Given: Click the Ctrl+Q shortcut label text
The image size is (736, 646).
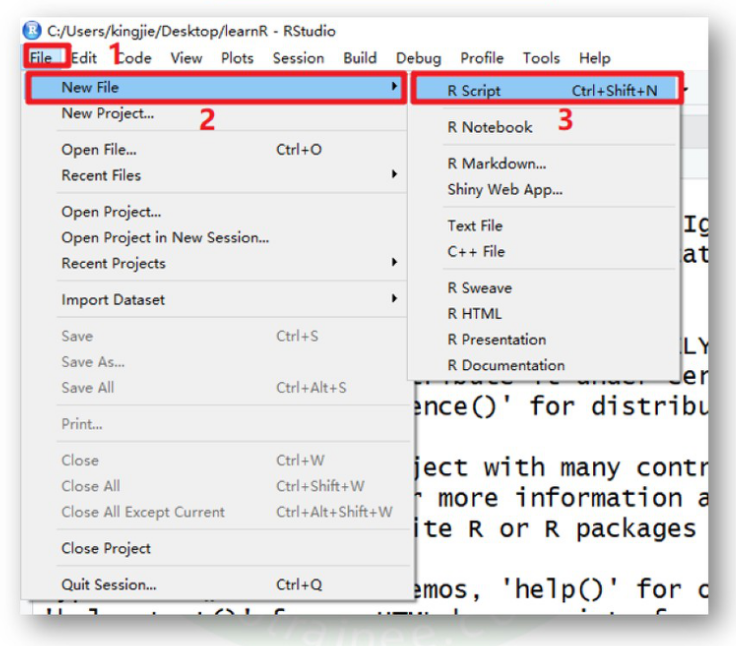Looking at the screenshot, I should tap(299, 584).
